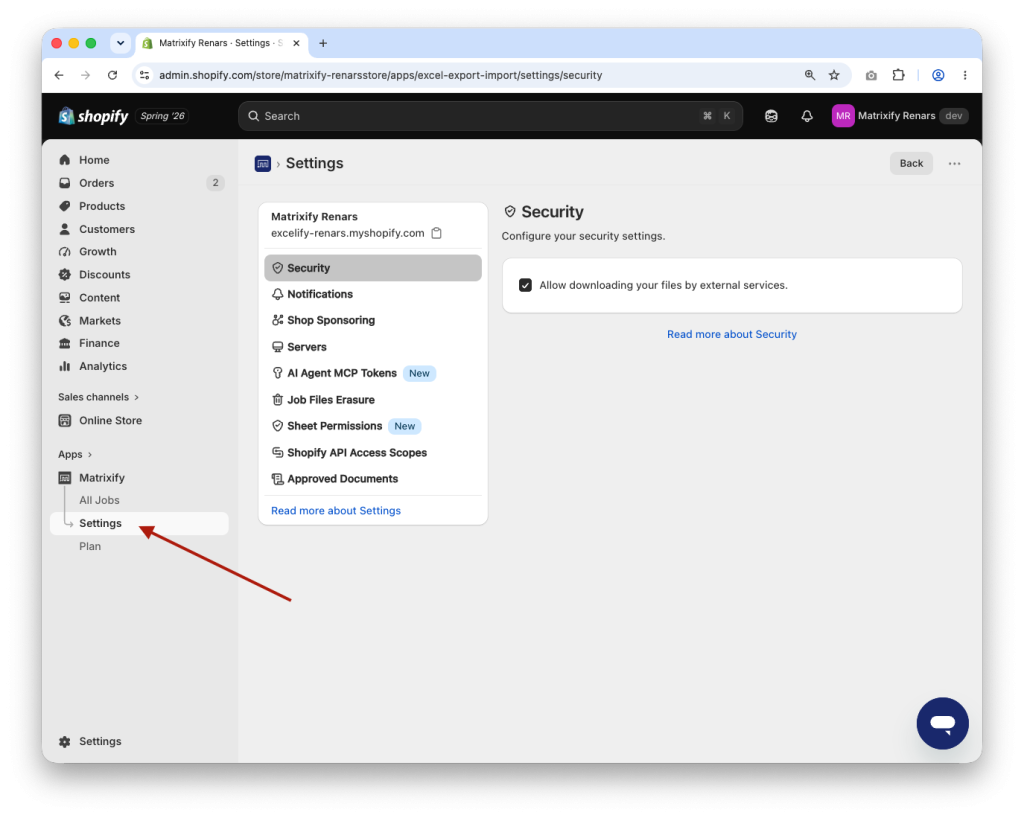Open Sheet Permissions settings
Viewport: 1024px width, 818px height.
pos(373,426)
